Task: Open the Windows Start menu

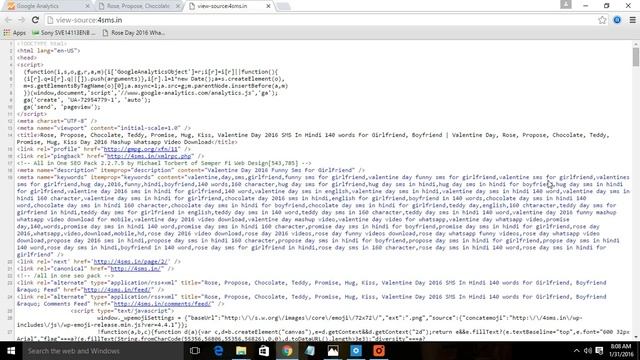Action: point(11,351)
